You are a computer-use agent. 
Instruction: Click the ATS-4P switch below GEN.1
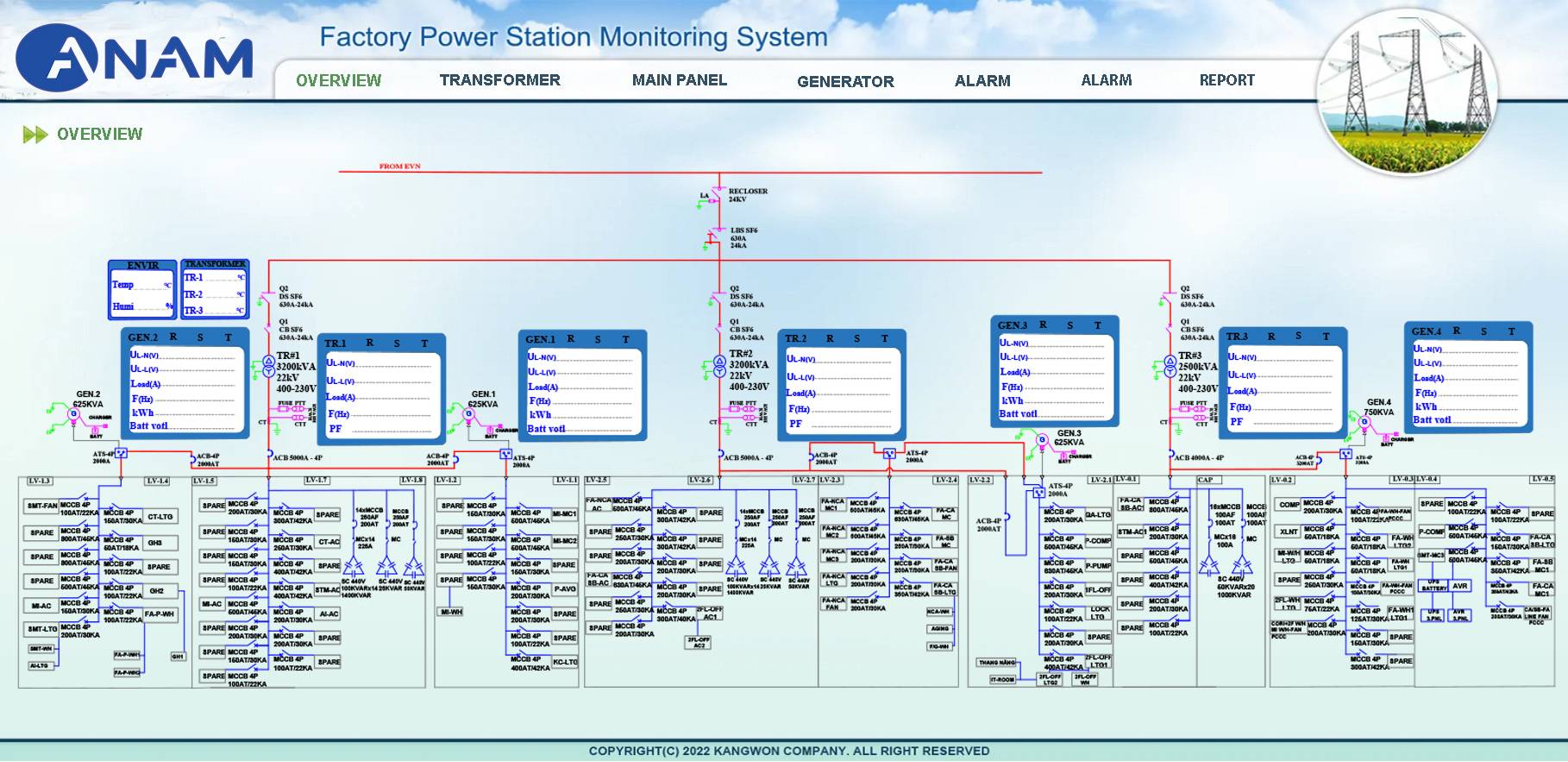(x=506, y=454)
